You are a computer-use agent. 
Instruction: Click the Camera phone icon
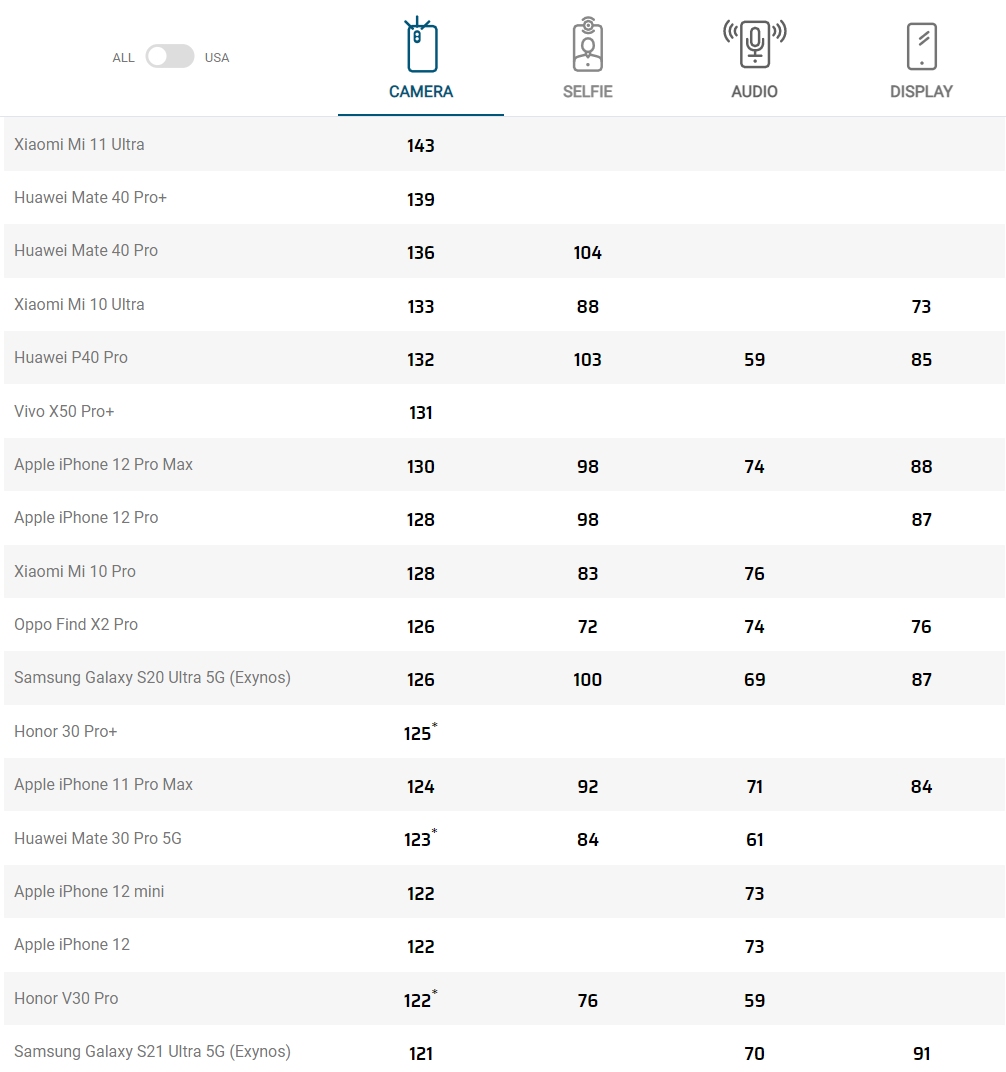tap(421, 46)
